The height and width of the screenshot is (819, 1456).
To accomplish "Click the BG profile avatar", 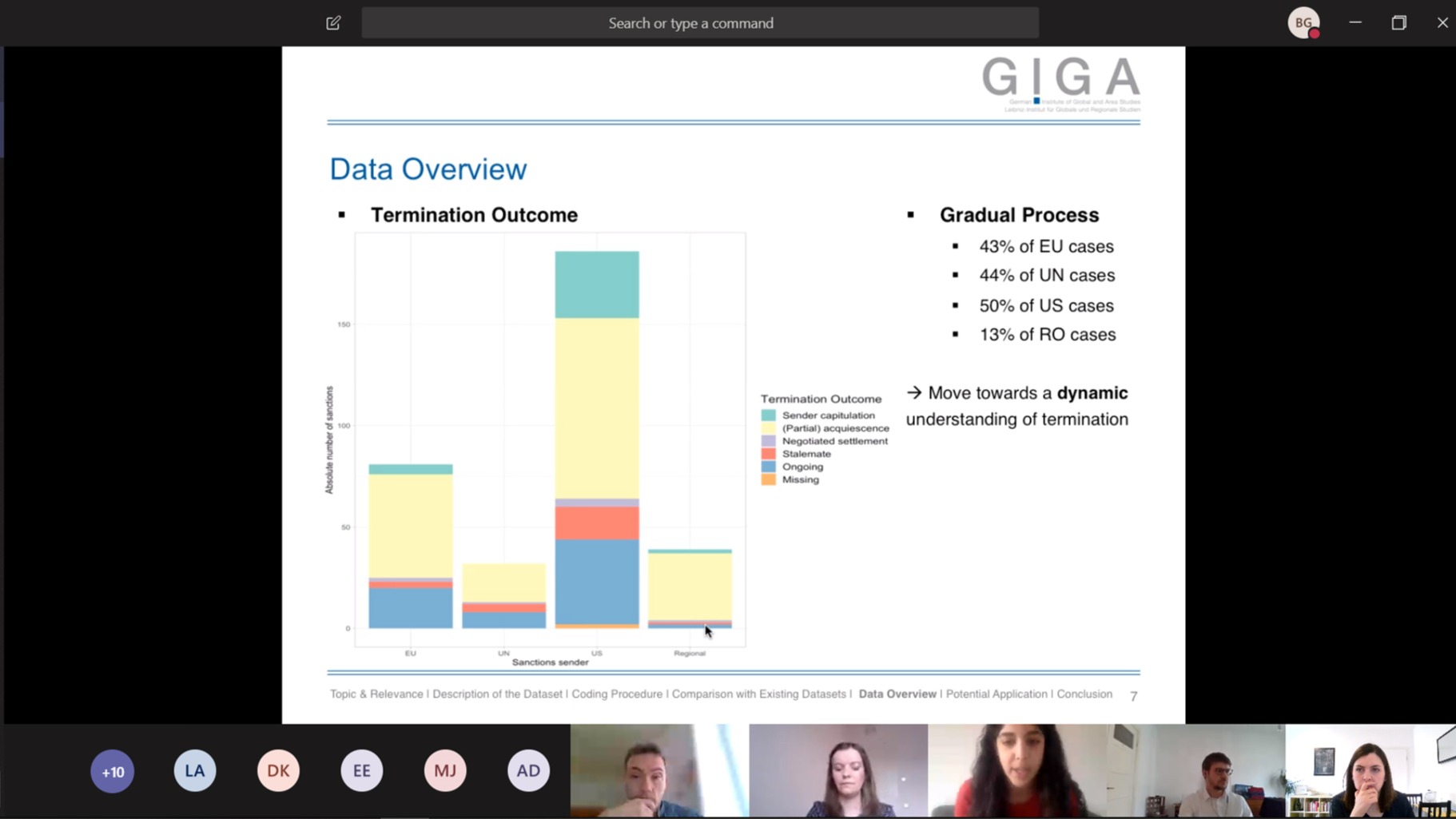I will click(1303, 22).
